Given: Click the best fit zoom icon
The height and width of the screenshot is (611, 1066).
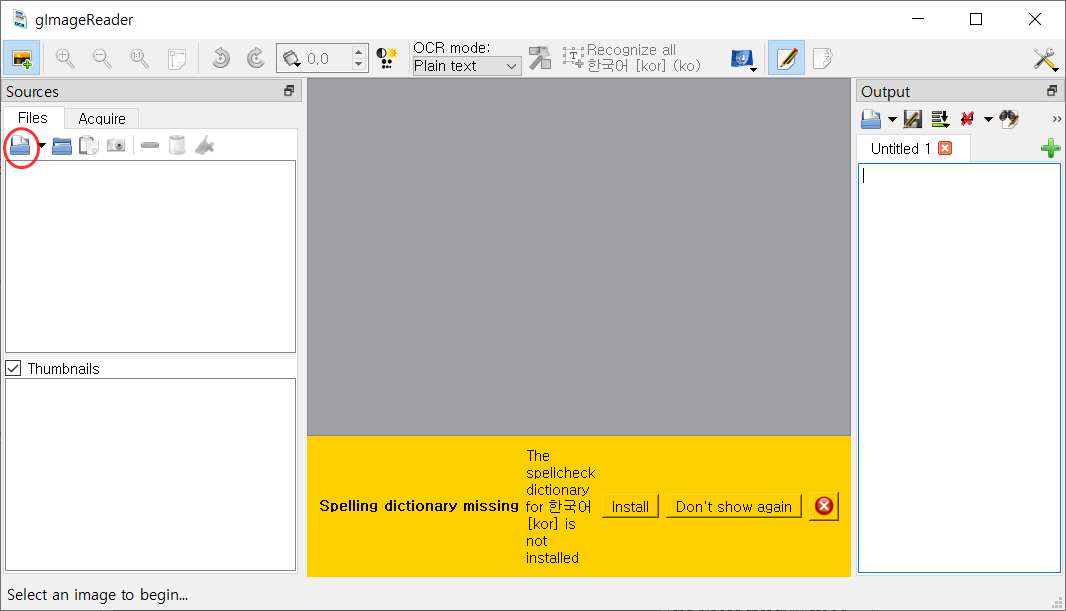Looking at the screenshot, I should [x=177, y=58].
